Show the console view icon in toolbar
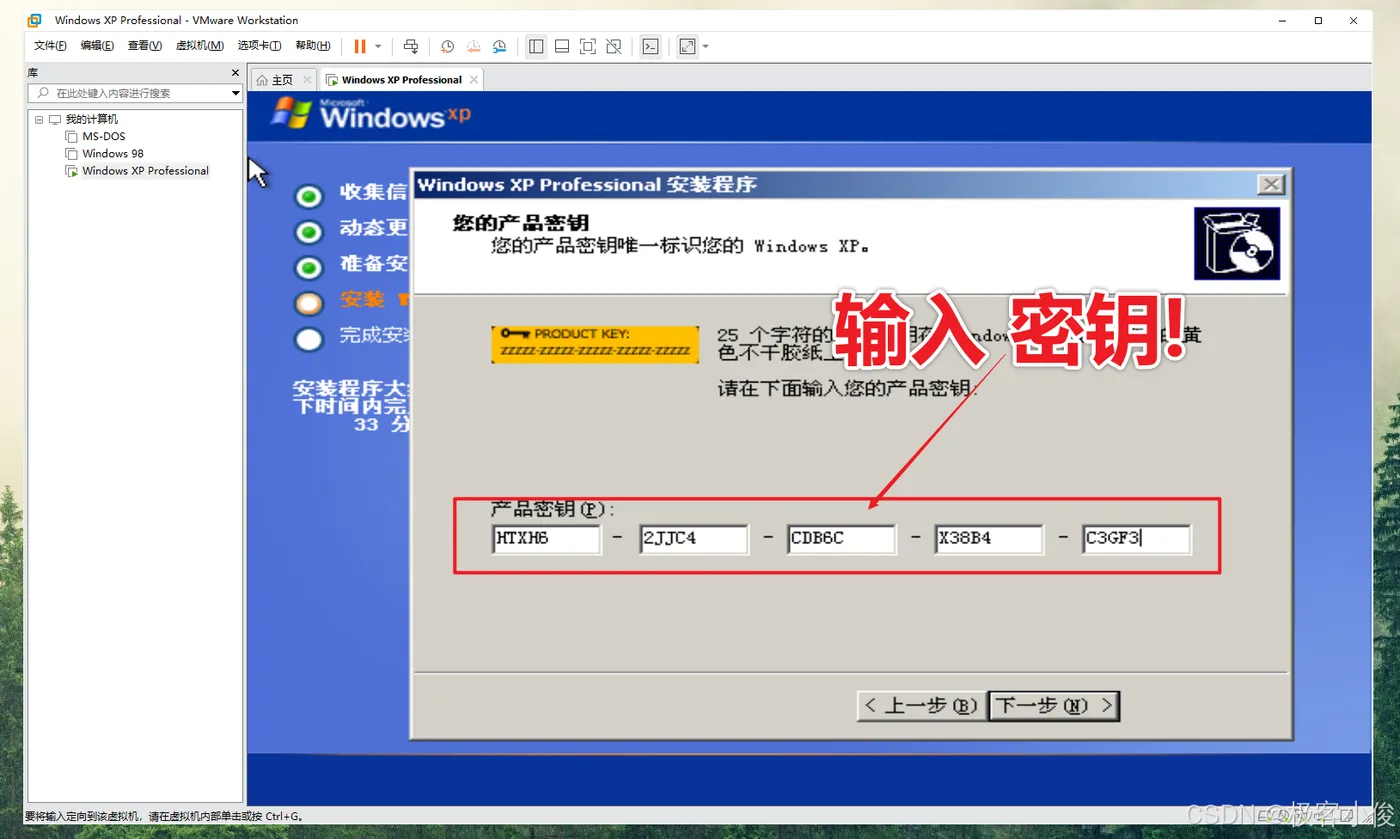The image size is (1400, 839). (651, 46)
